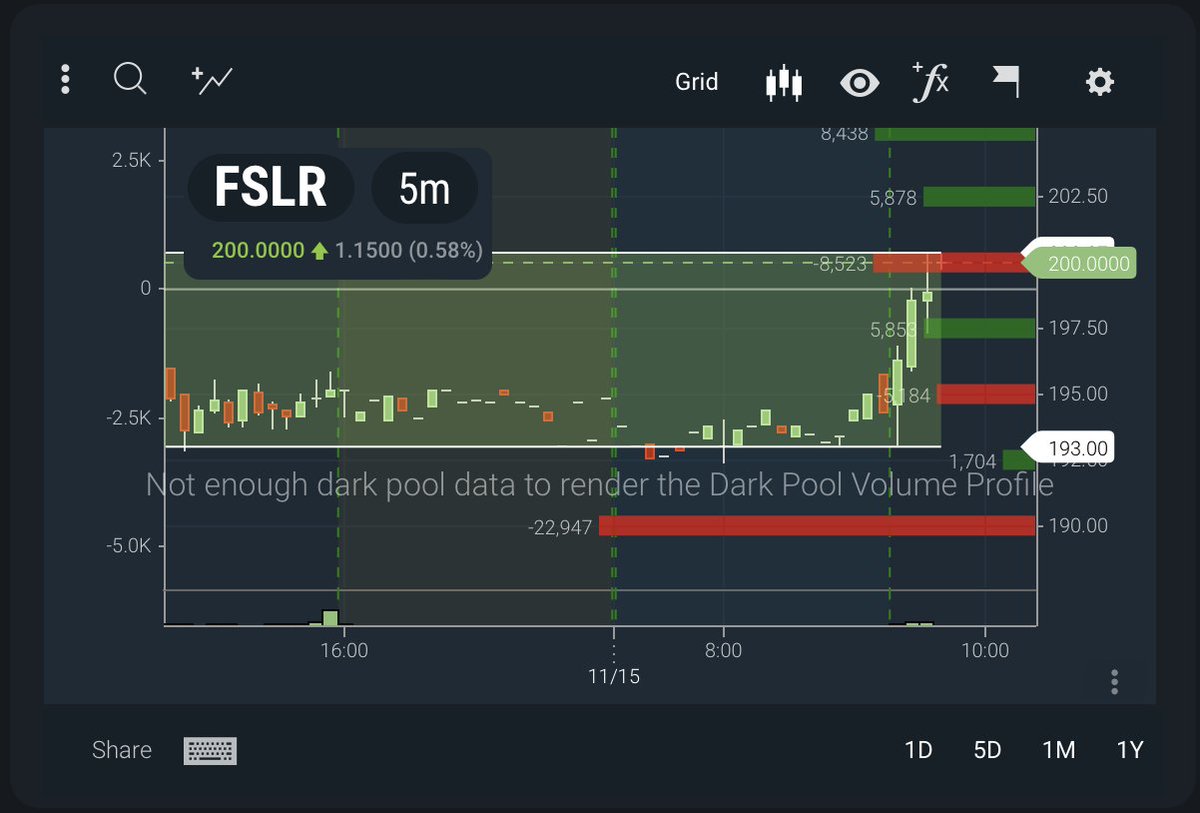The width and height of the screenshot is (1200, 813).
Task: Add indicator with the fx icon
Action: (930, 82)
